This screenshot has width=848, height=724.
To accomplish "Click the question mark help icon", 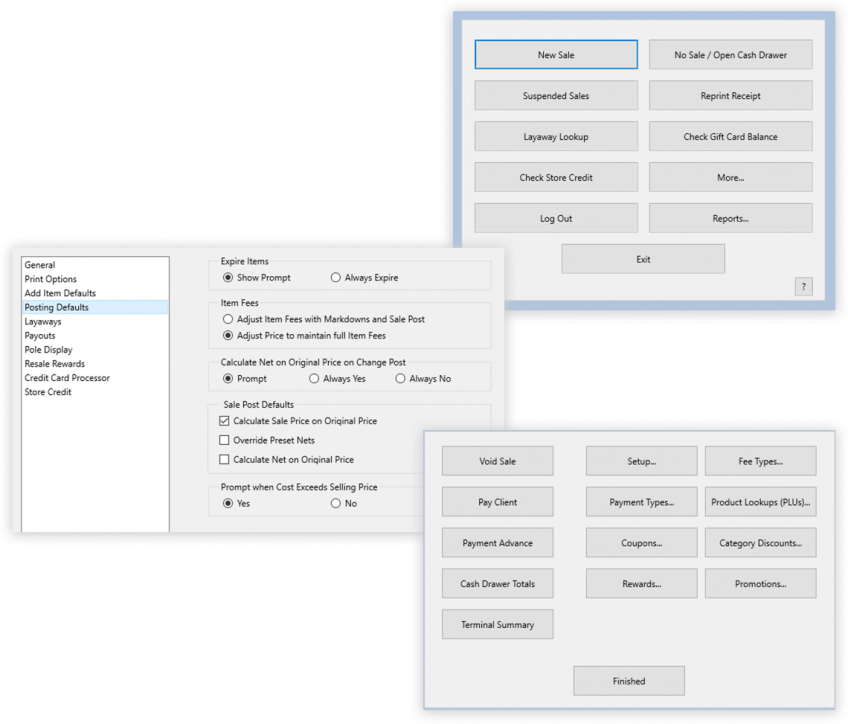I will [804, 287].
